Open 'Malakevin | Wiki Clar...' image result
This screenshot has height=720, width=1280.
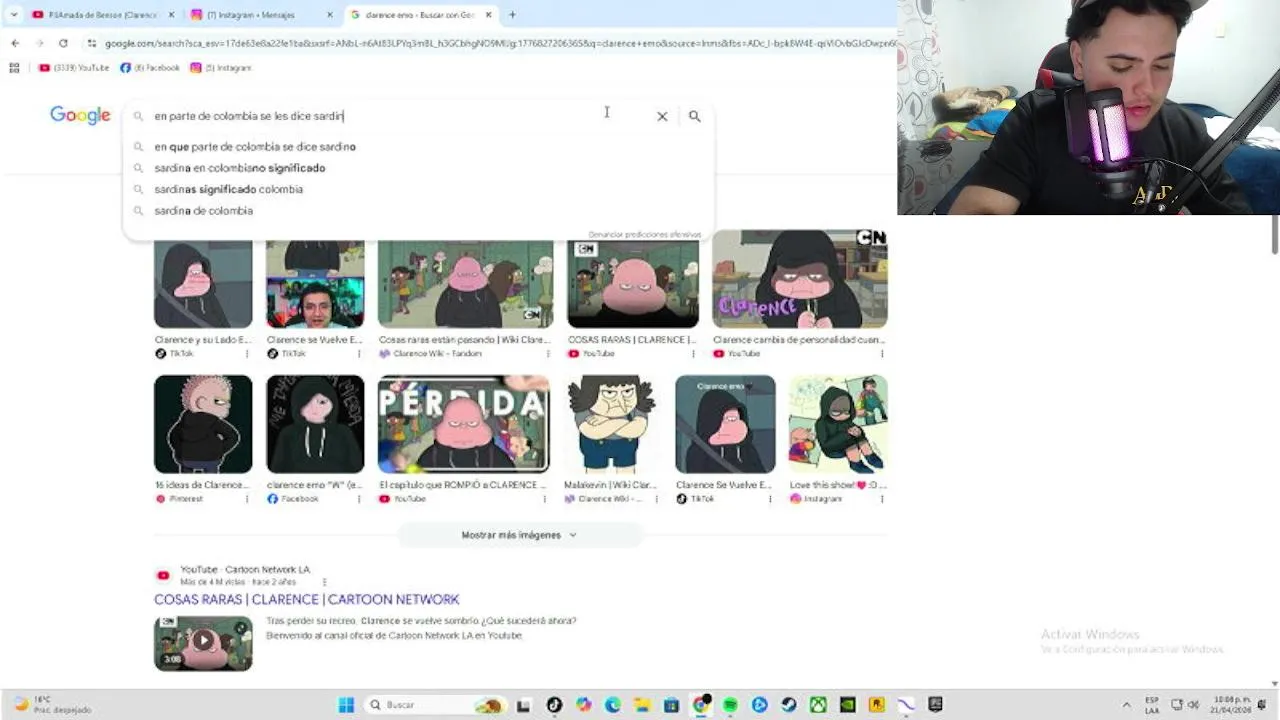point(611,424)
